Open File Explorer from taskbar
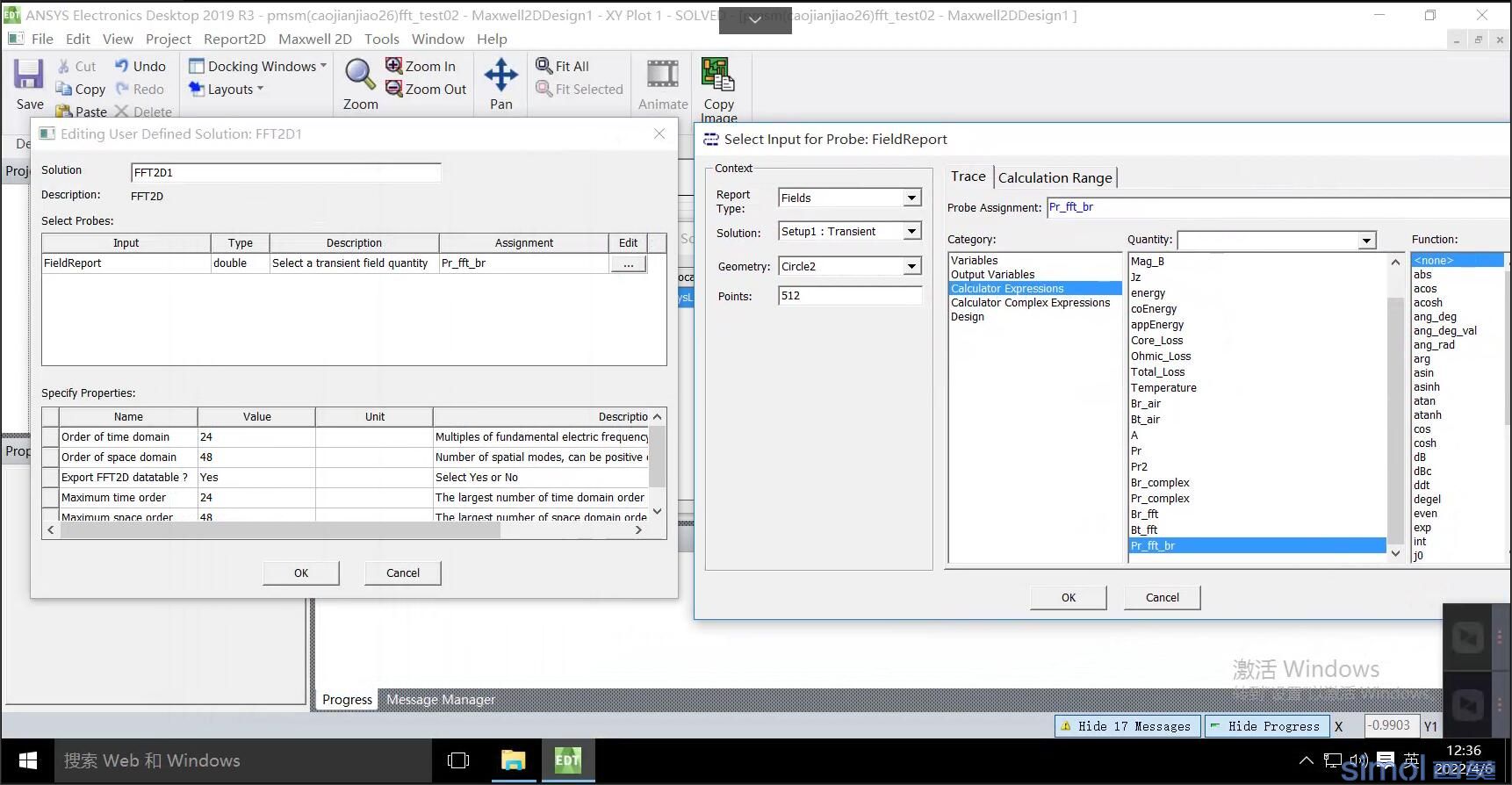This screenshot has width=1512, height=785. tap(513, 760)
